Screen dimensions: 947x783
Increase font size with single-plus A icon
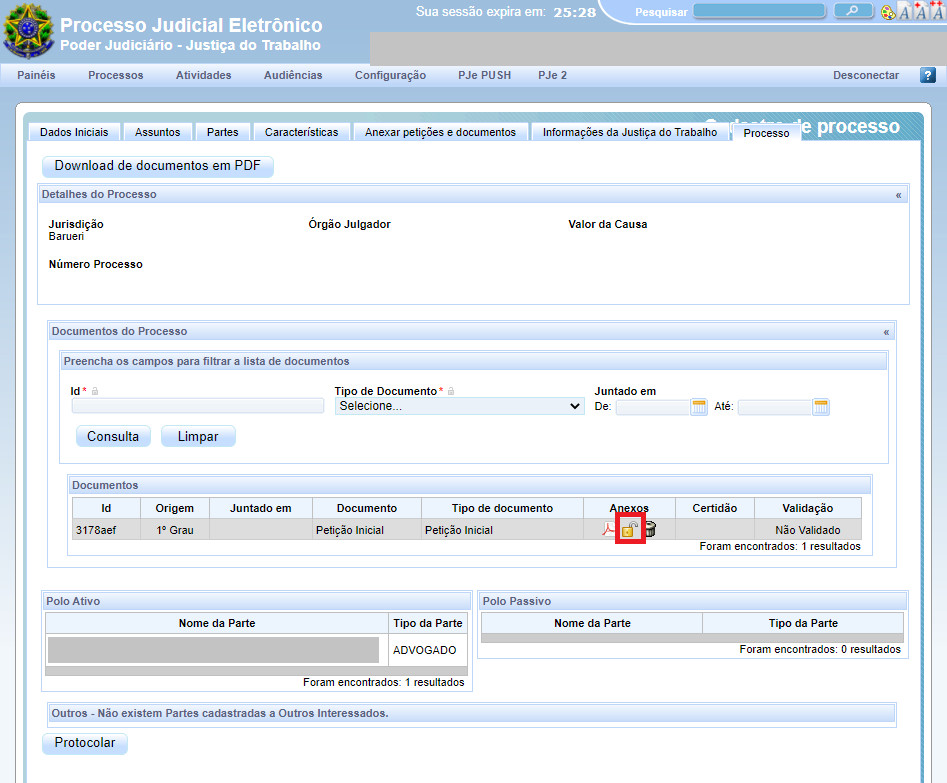coord(920,12)
